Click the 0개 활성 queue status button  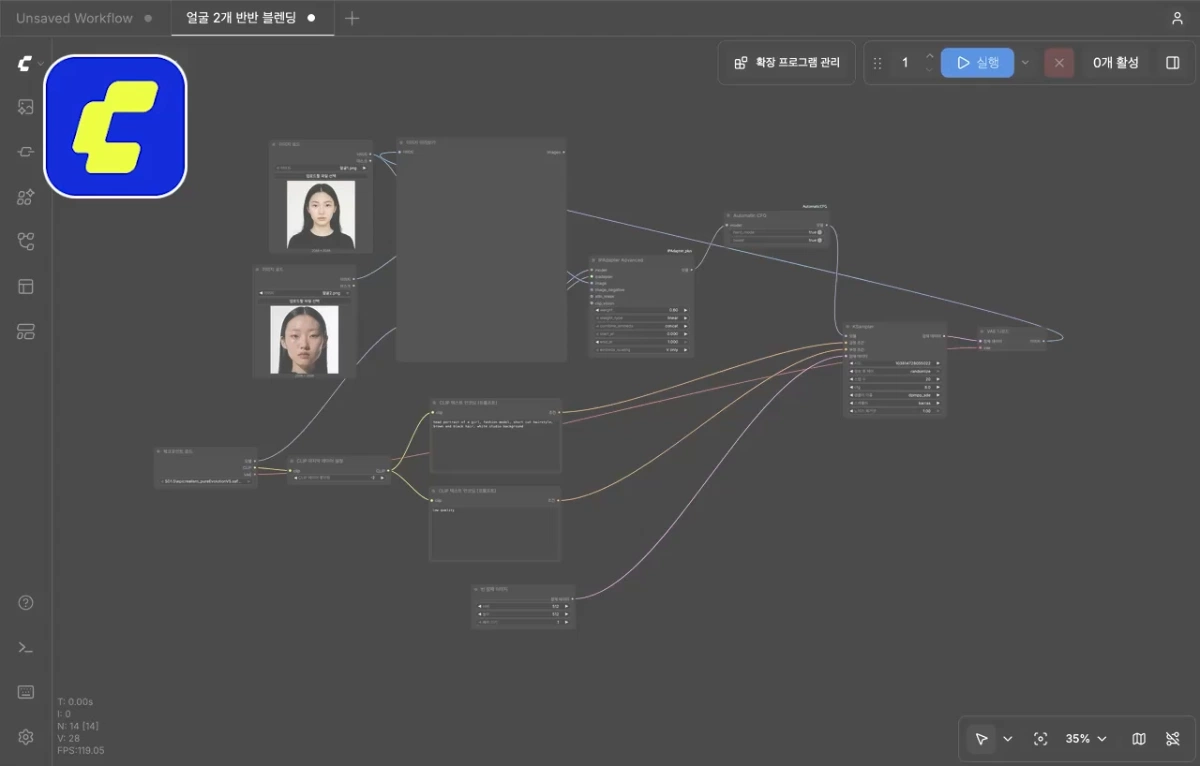click(1115, 63)
